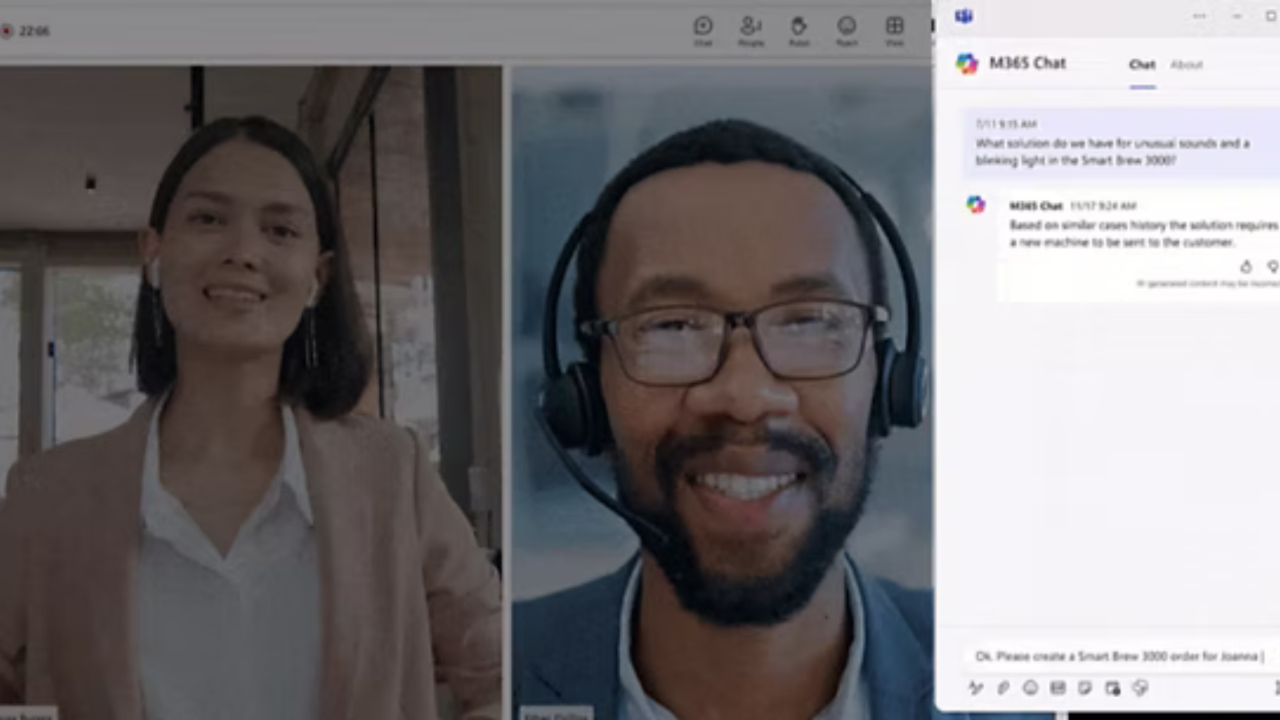Screen dimensions: 1280x720
Task: Open the Loop component icon in compose bar
Action: click(1139, 688)
